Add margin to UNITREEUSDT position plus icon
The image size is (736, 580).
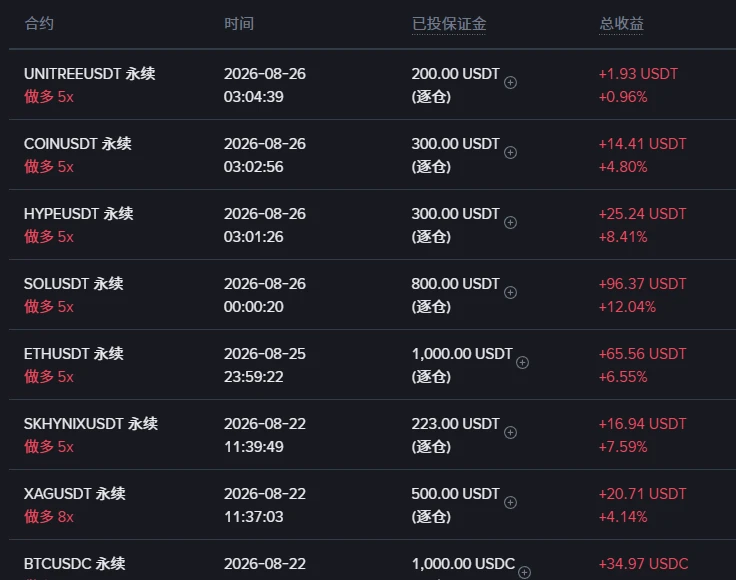pos(510,83)
